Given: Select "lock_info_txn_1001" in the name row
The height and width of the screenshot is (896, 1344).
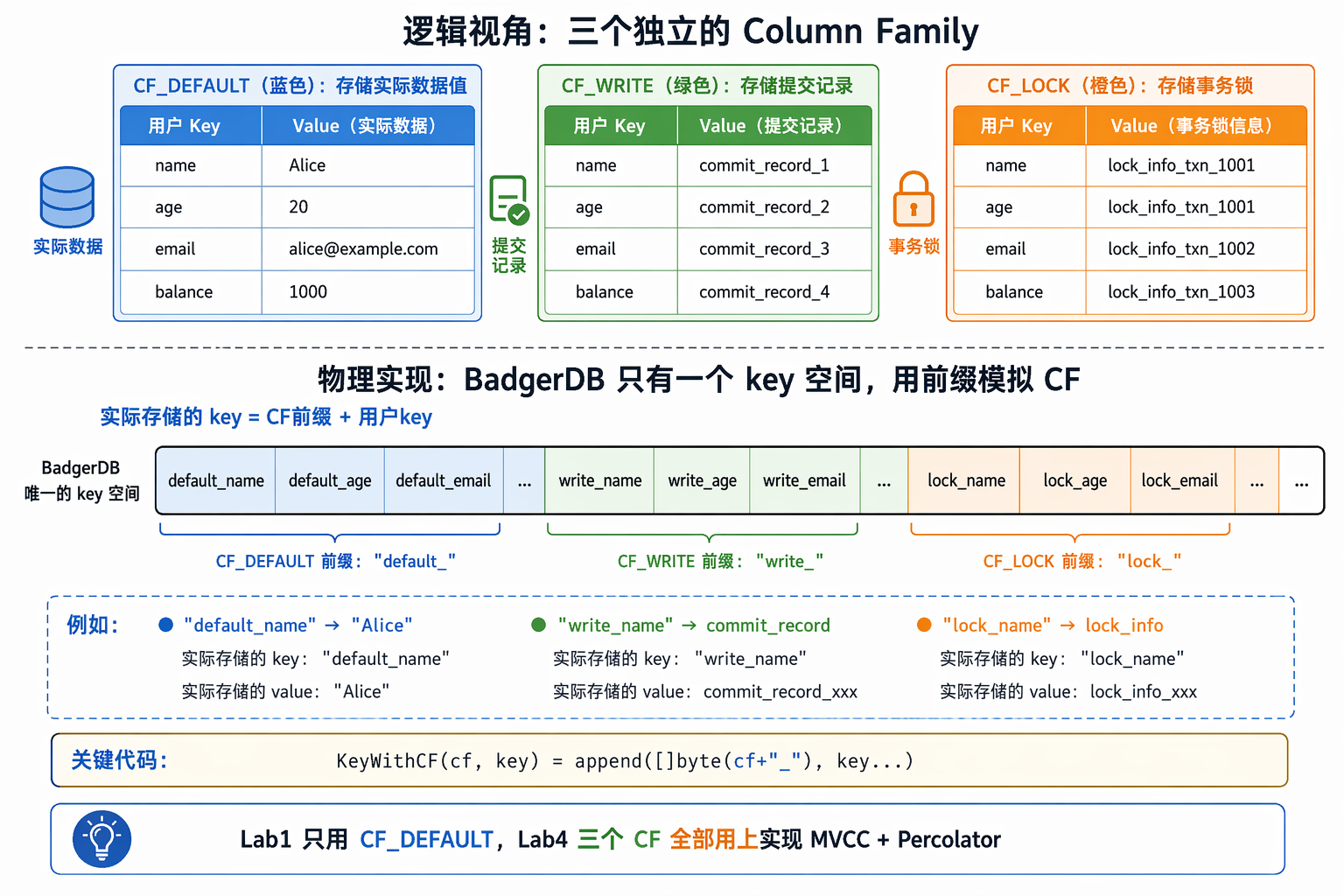Looking at the screenshot, I should click(1181, 165).
